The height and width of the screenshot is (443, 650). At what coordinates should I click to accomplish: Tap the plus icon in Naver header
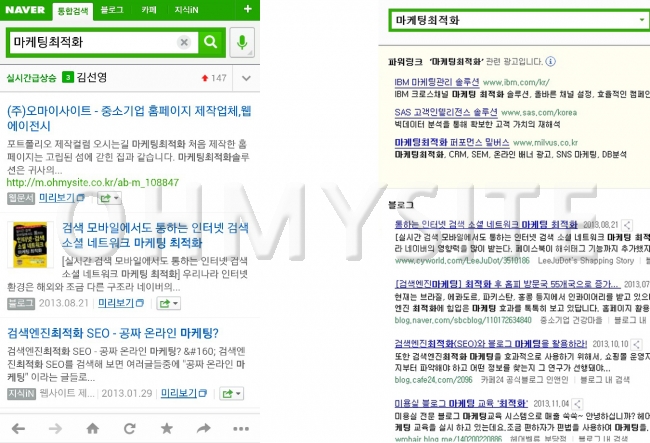pyautogui.click(x=247, y=9)
